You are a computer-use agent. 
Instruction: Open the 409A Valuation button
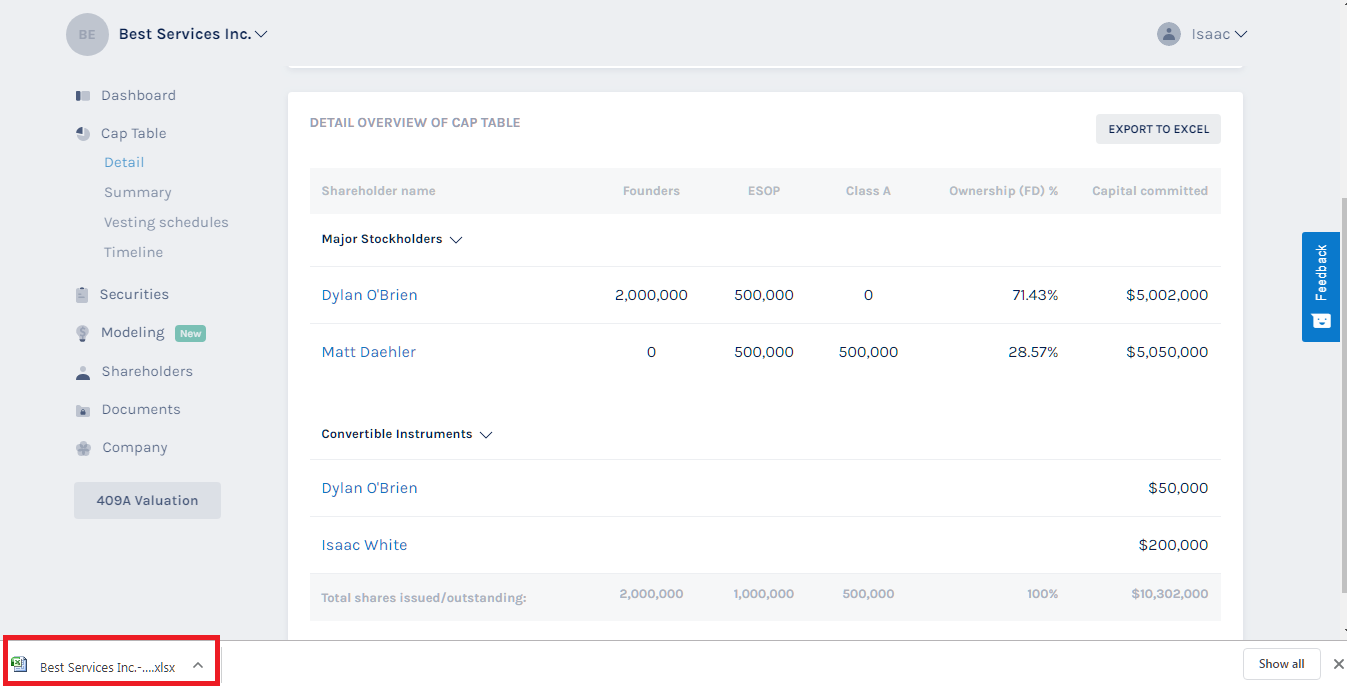(147, 501)
